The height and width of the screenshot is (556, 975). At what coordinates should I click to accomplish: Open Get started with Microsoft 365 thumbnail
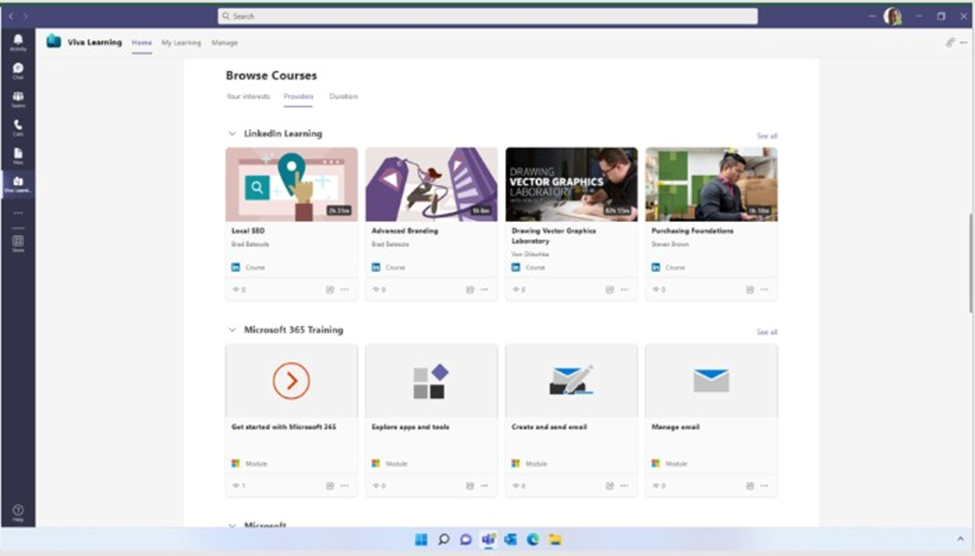coord(292,381)
